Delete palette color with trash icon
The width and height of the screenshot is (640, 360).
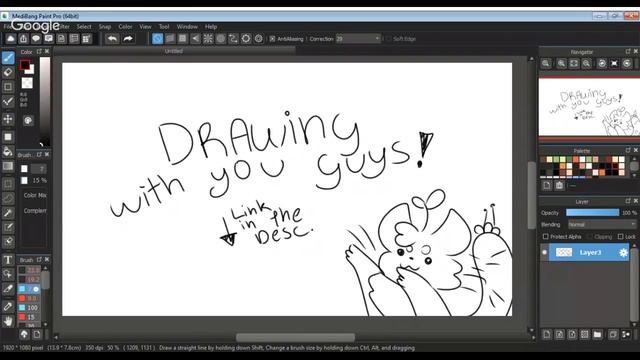(560, 186)
